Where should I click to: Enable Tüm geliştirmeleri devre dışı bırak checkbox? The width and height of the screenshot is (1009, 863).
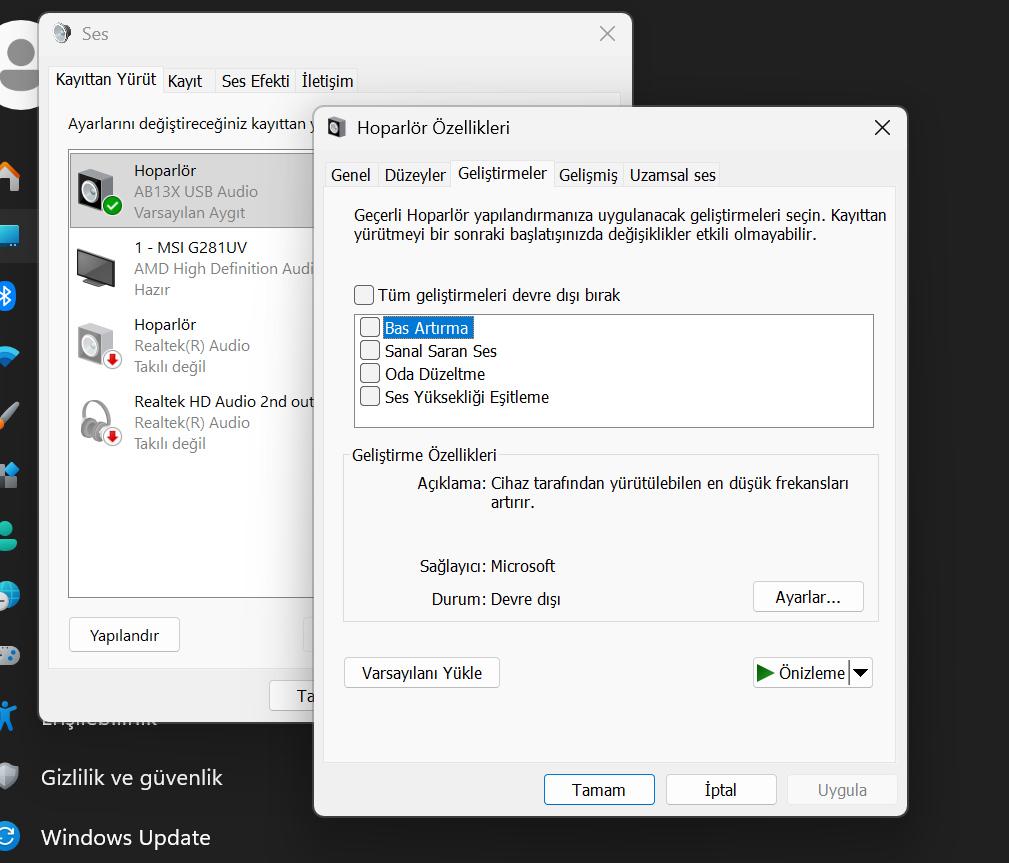[x=364, y=295]
